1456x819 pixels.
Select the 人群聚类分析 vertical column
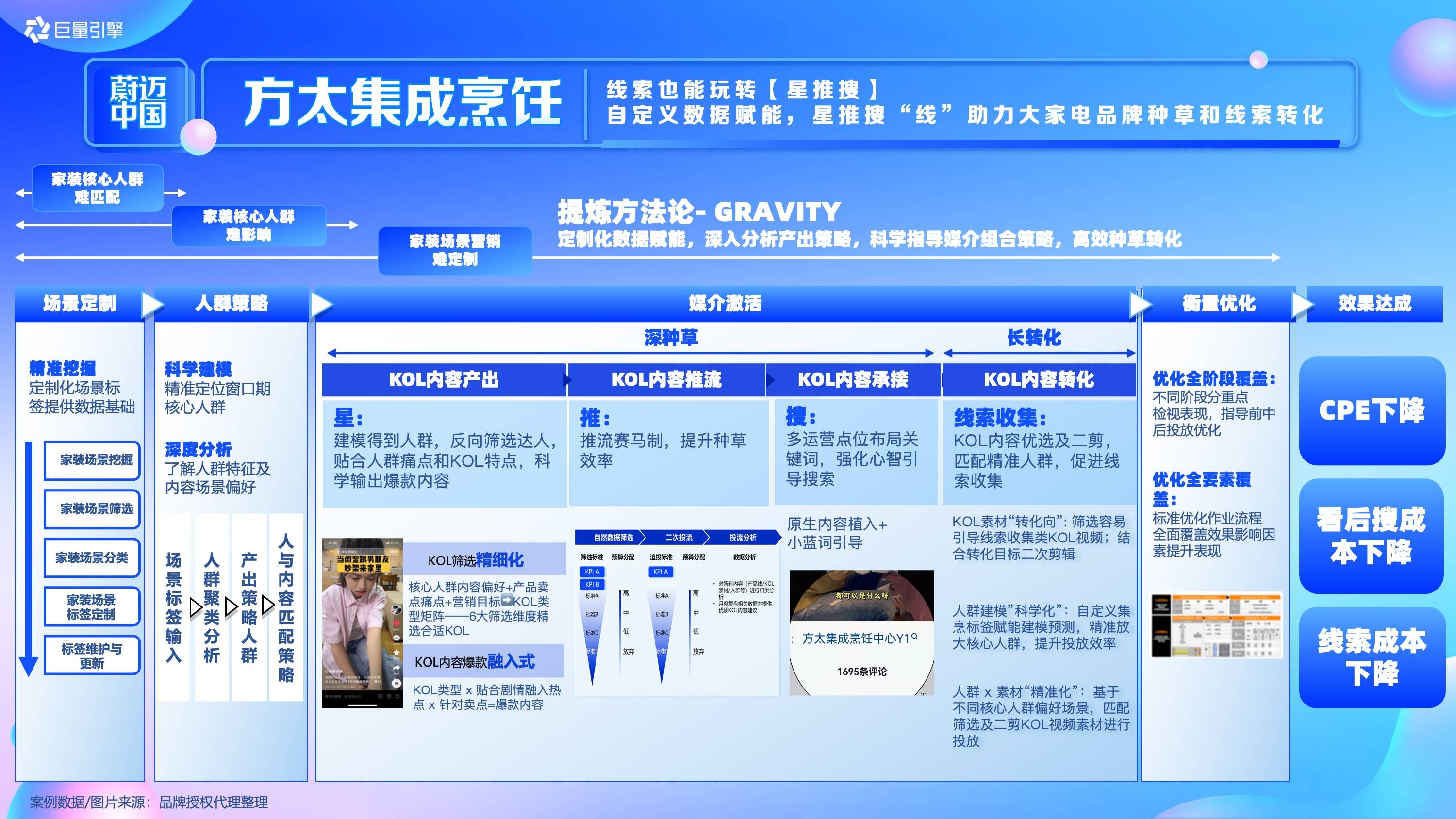[x=212, y=607]
